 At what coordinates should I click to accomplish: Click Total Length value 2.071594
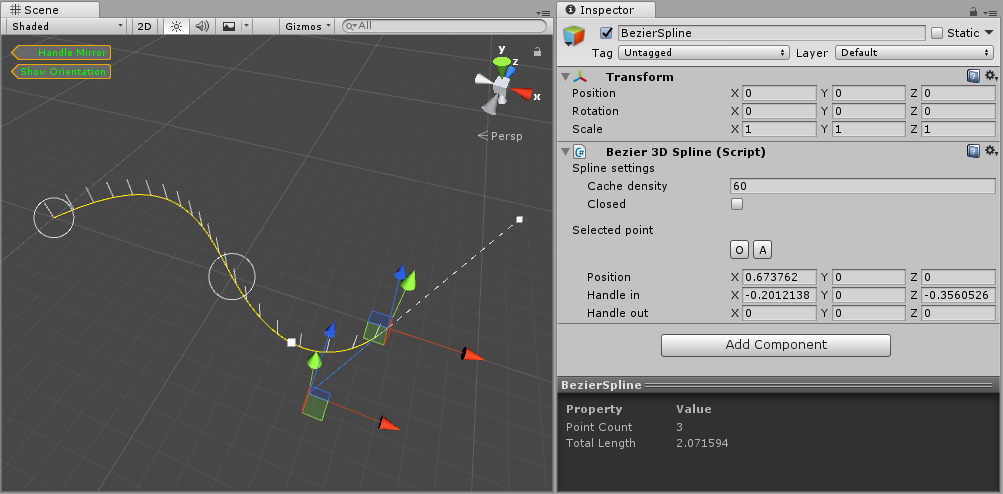pos(702,443)
